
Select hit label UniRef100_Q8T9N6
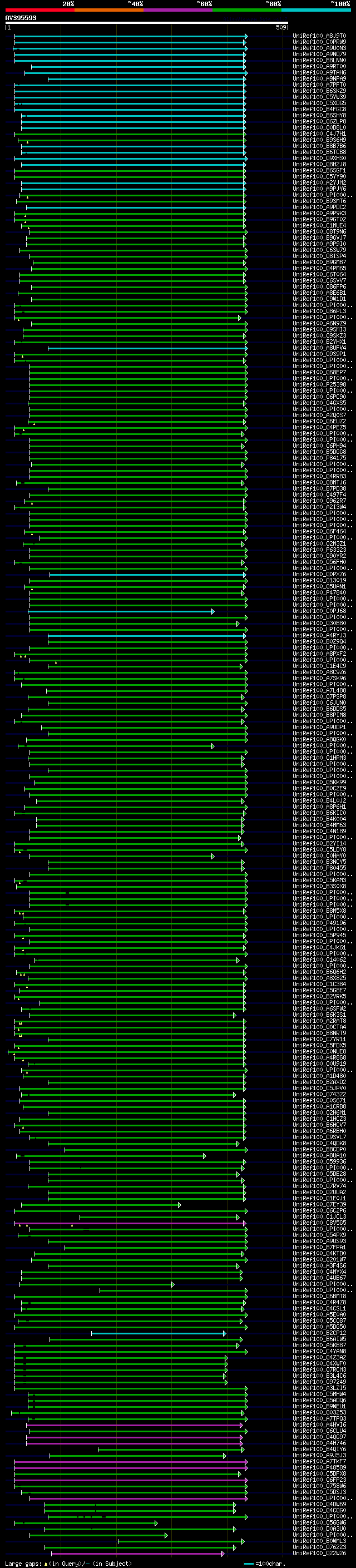coord(319,231)
